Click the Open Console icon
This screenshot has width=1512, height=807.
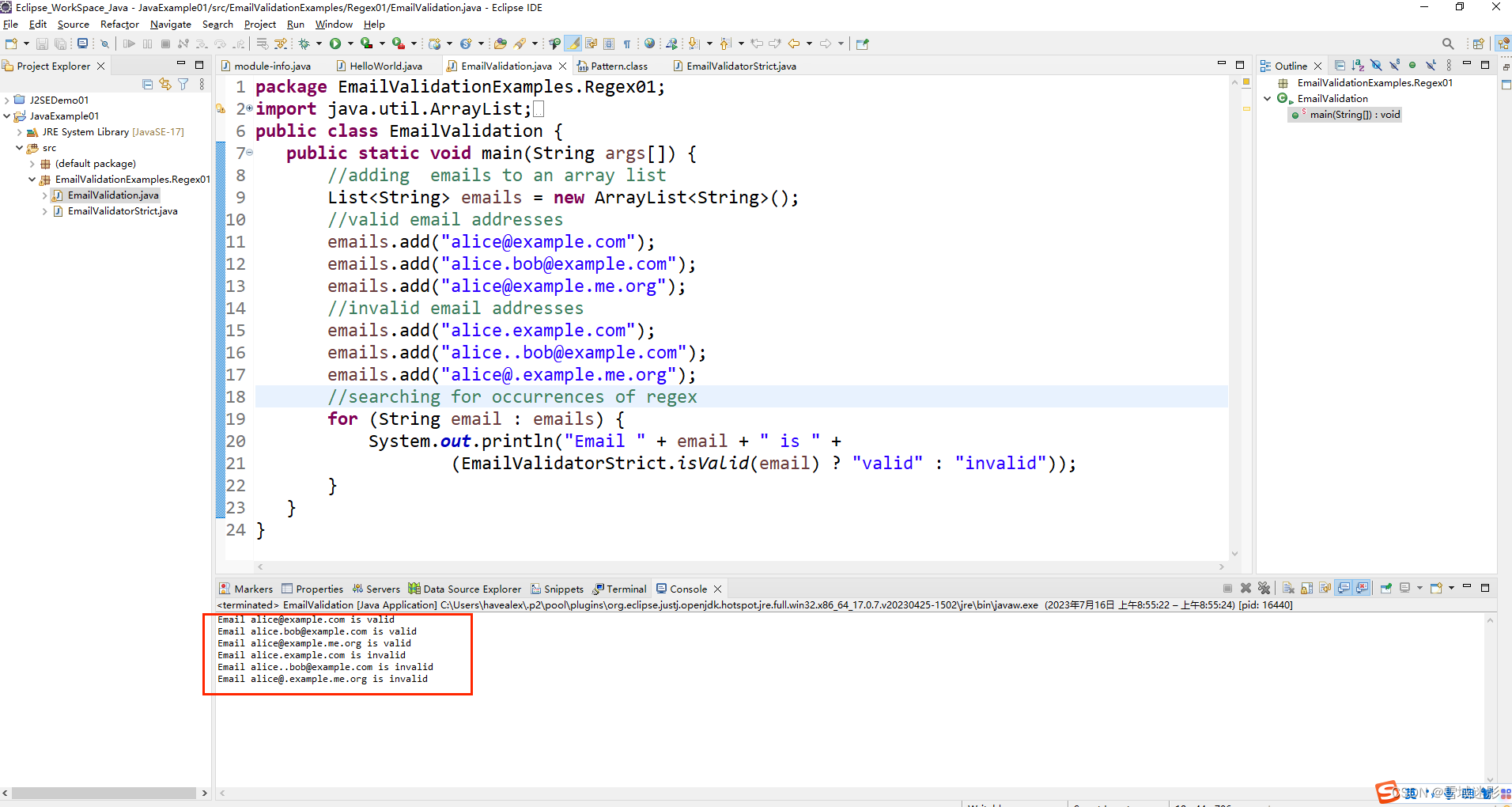coord(1436,588)
